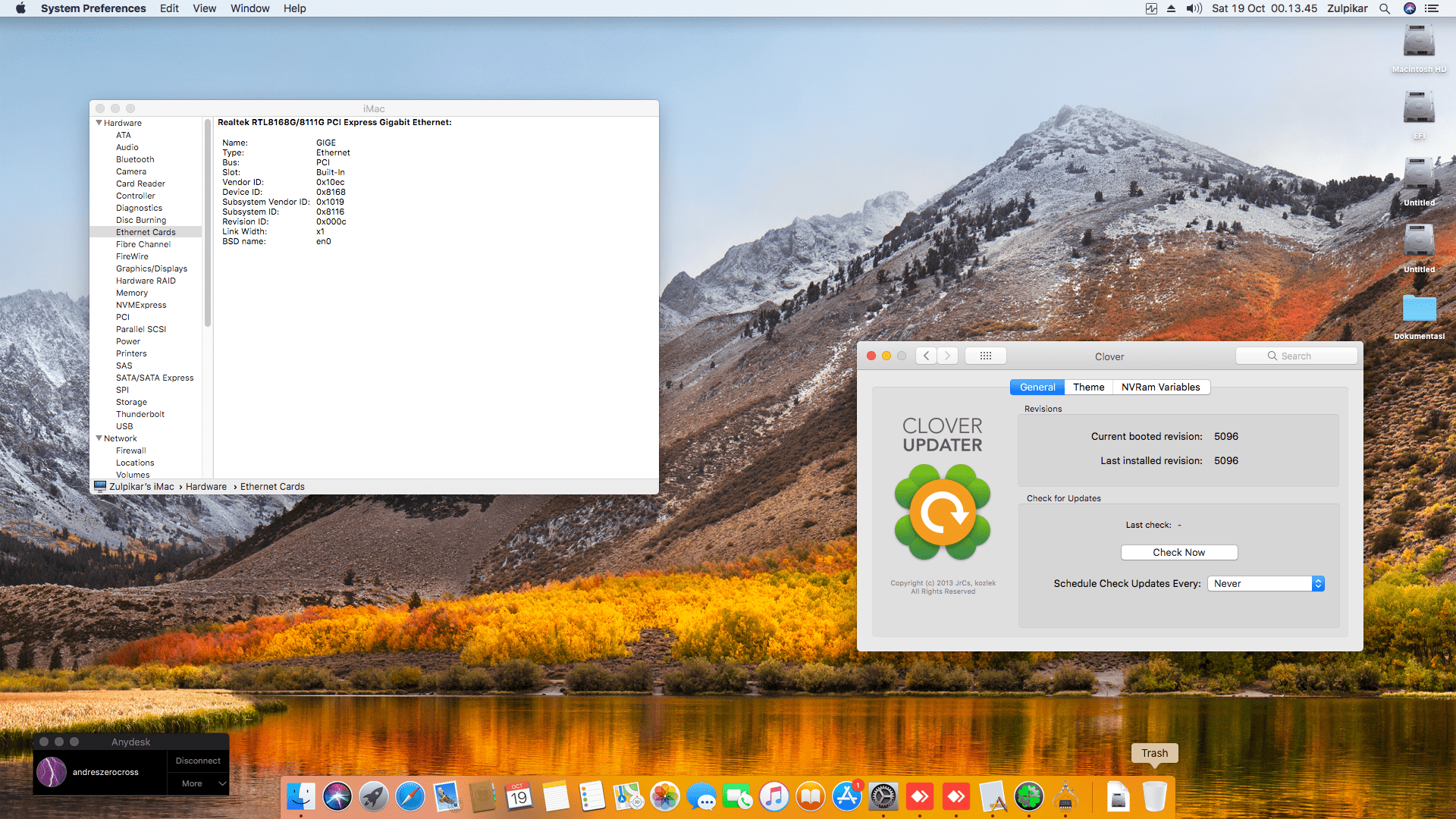Image resolution: width=1456 pixels, height=819 pixels.
Task: Open Launchpad rocket icon in Dock
Action: click(x=374, y=797)
